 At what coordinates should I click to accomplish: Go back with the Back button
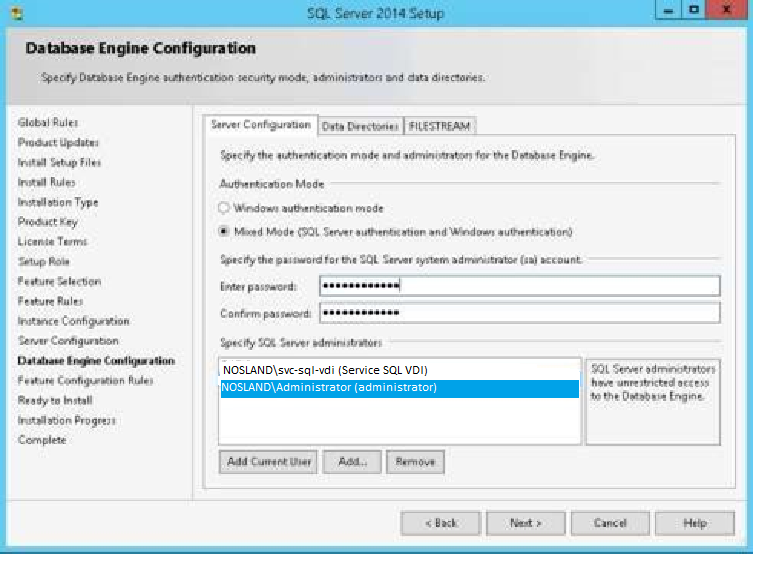[440, 523]
